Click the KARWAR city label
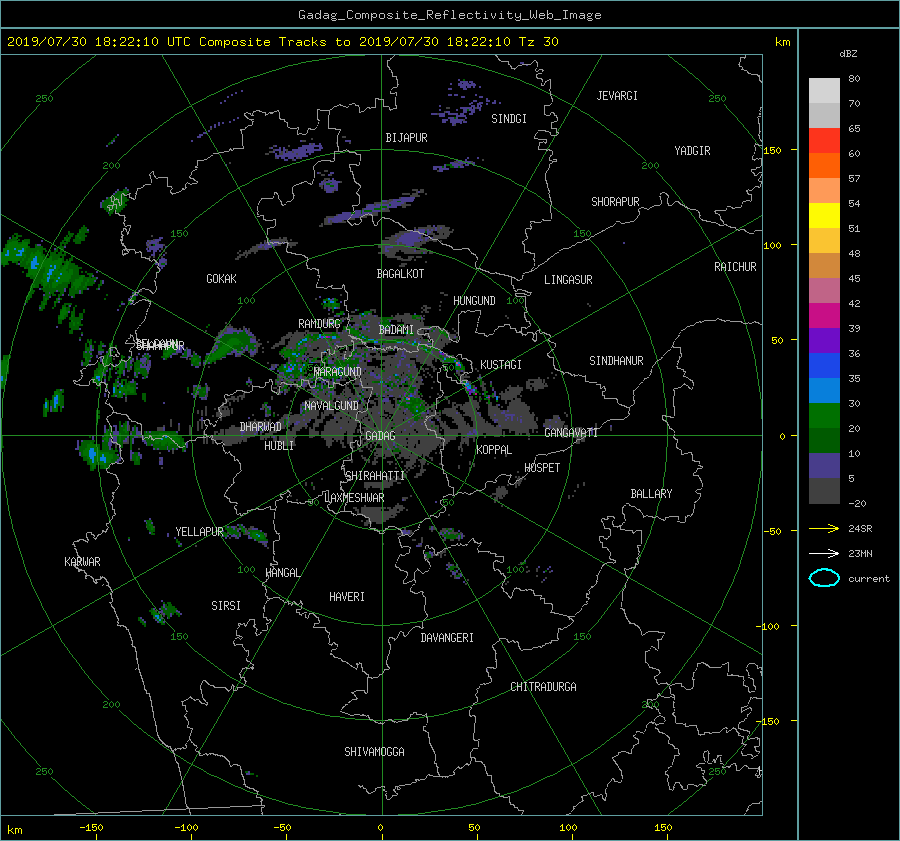The width and height of the screenshot is (900, 841). click(82, 562)
